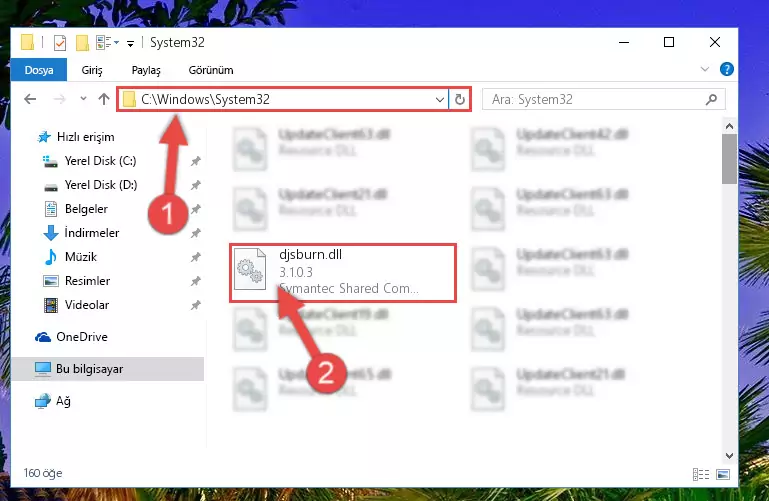Open the Belgeler folder
Screen dimensions: 769x501
[86, 209]
